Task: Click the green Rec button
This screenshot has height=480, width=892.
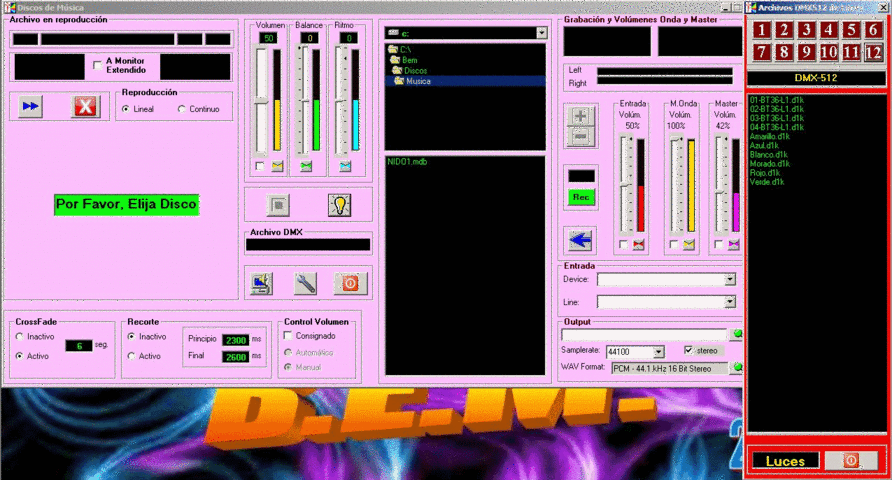Action: pos(581,197)
